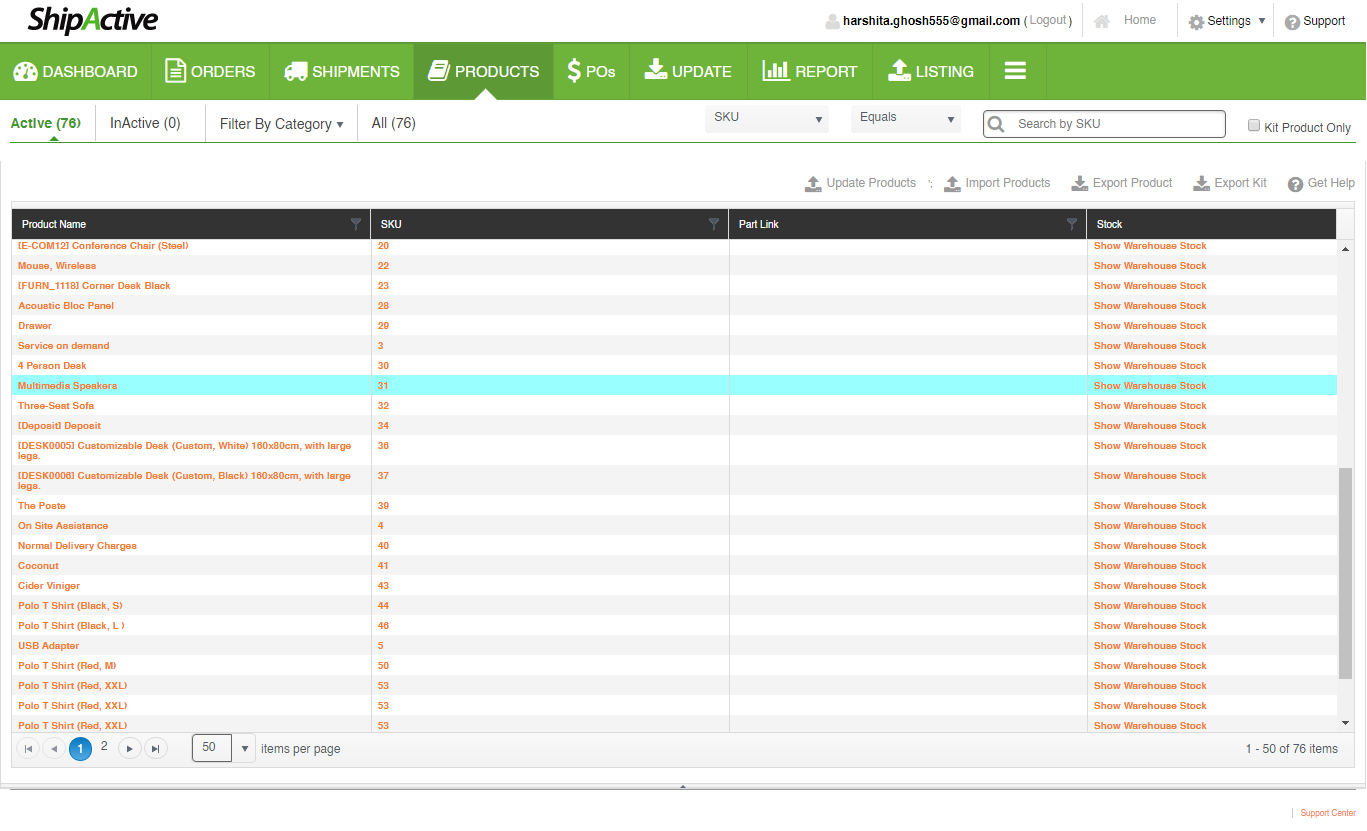1367x831 pixels.
Task: Click the Orders document icon
Action: coord(175,71)
